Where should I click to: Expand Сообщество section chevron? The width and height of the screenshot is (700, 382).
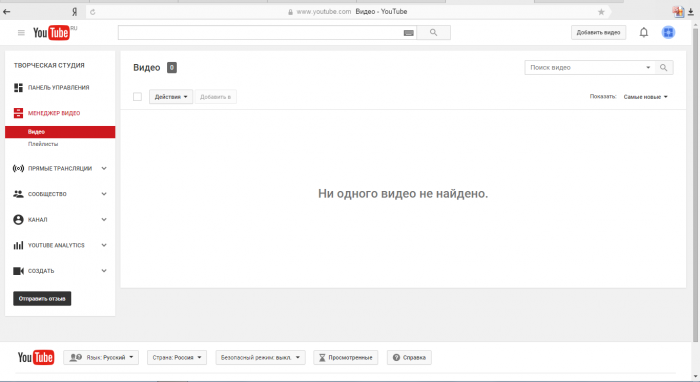104,194
